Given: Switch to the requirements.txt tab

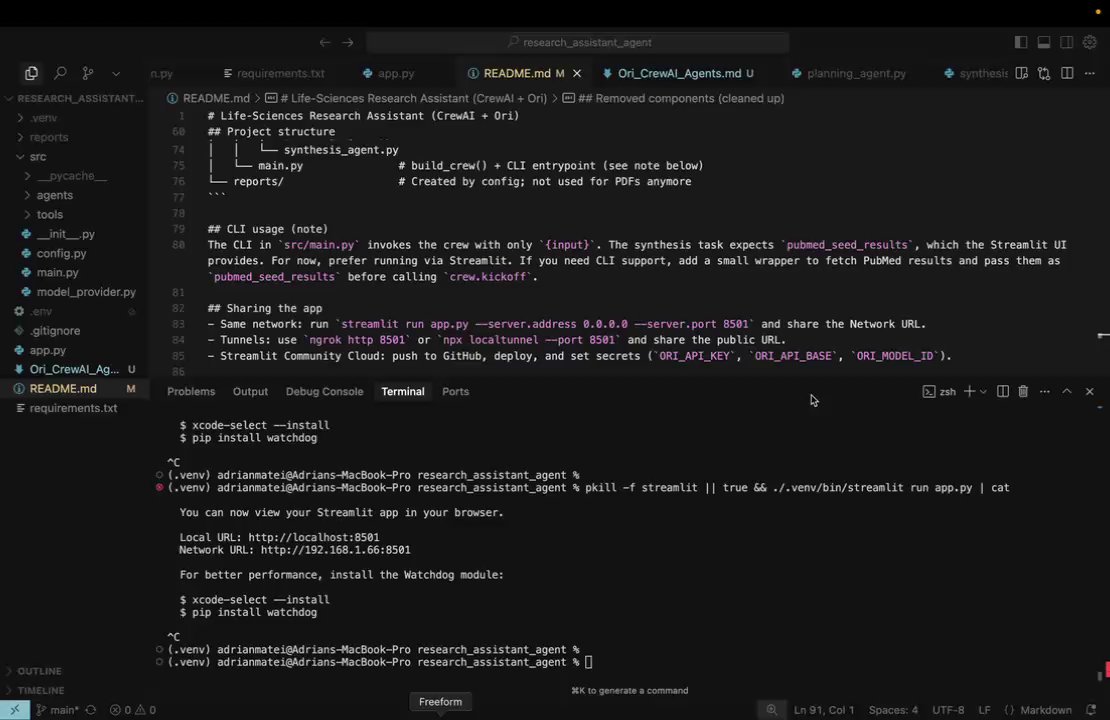Looking at the screenshot, I should pos(274,74).
